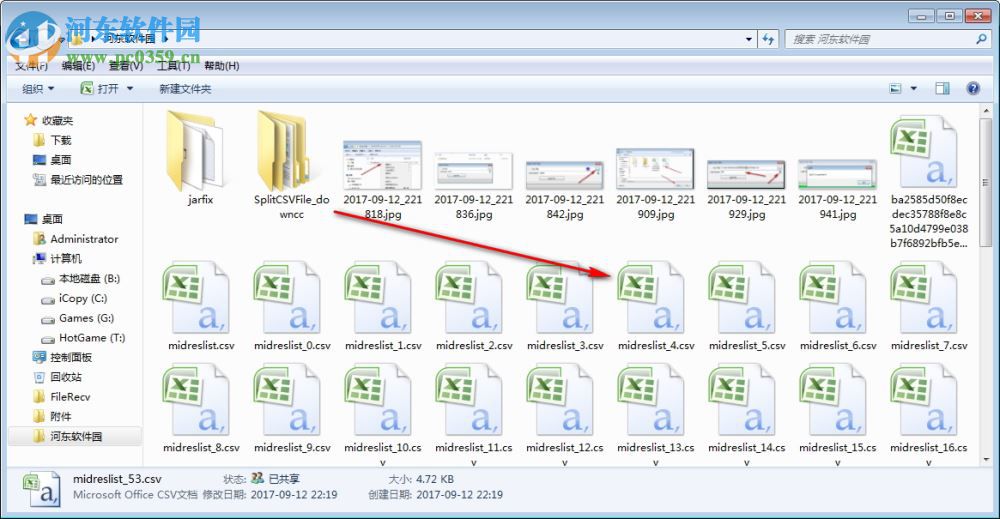The height and width of the screenshot is (519, 1000).
Task: Select thumbnail 2017-09-12_221941.jpg
Action: pos(837,174)
